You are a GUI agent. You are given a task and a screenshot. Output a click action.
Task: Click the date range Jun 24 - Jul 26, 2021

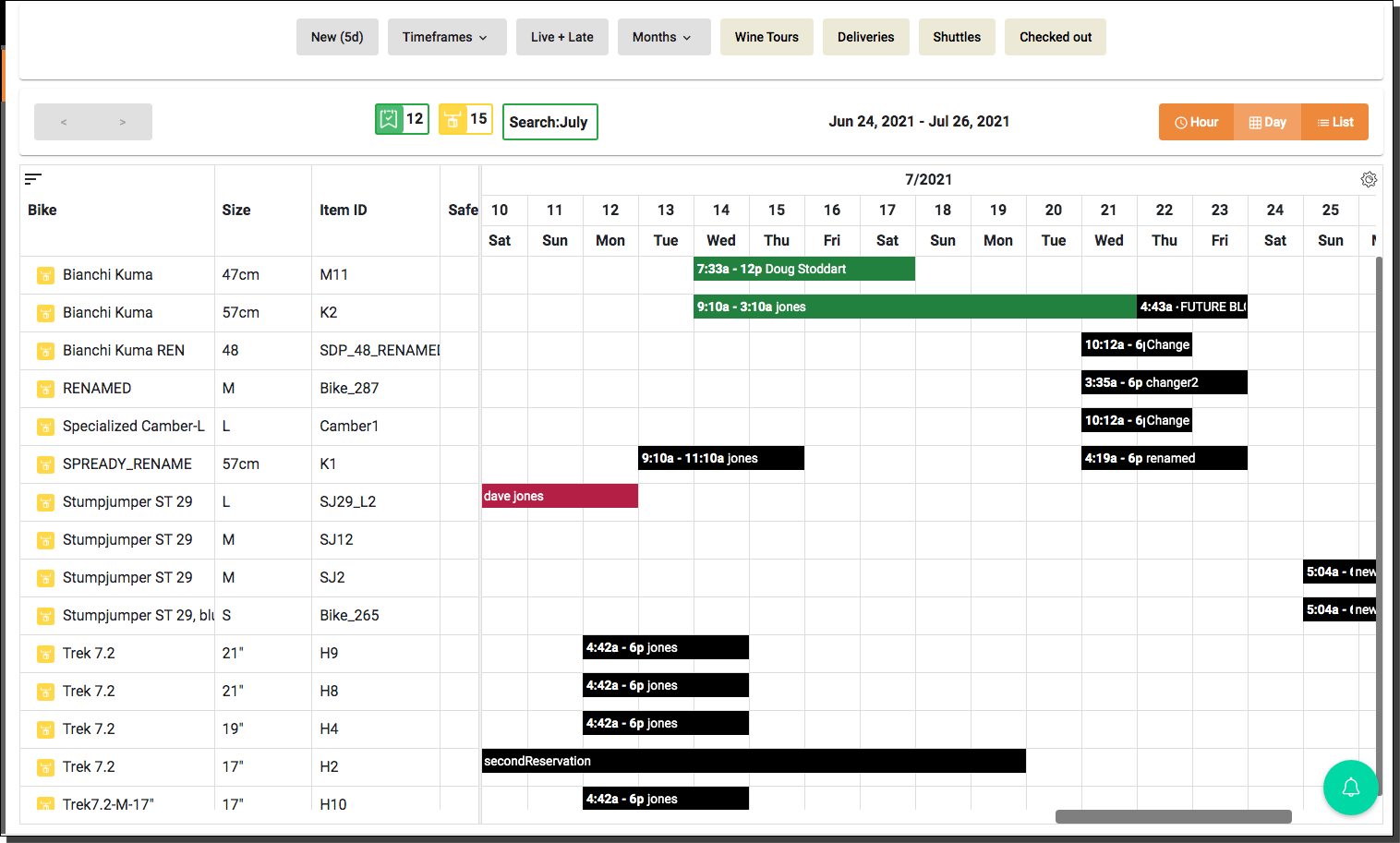(x=919, y=121)
